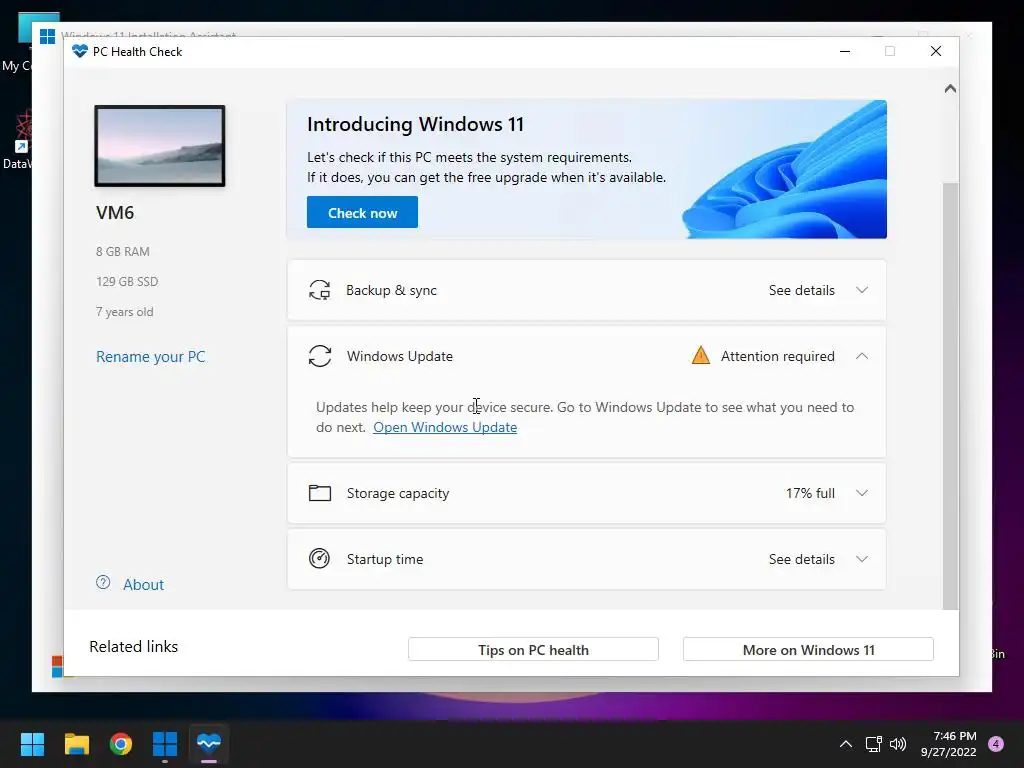
Task: Collapse the Windows Update section chevron
Action: pyautogui.click(x=862, y=356)
